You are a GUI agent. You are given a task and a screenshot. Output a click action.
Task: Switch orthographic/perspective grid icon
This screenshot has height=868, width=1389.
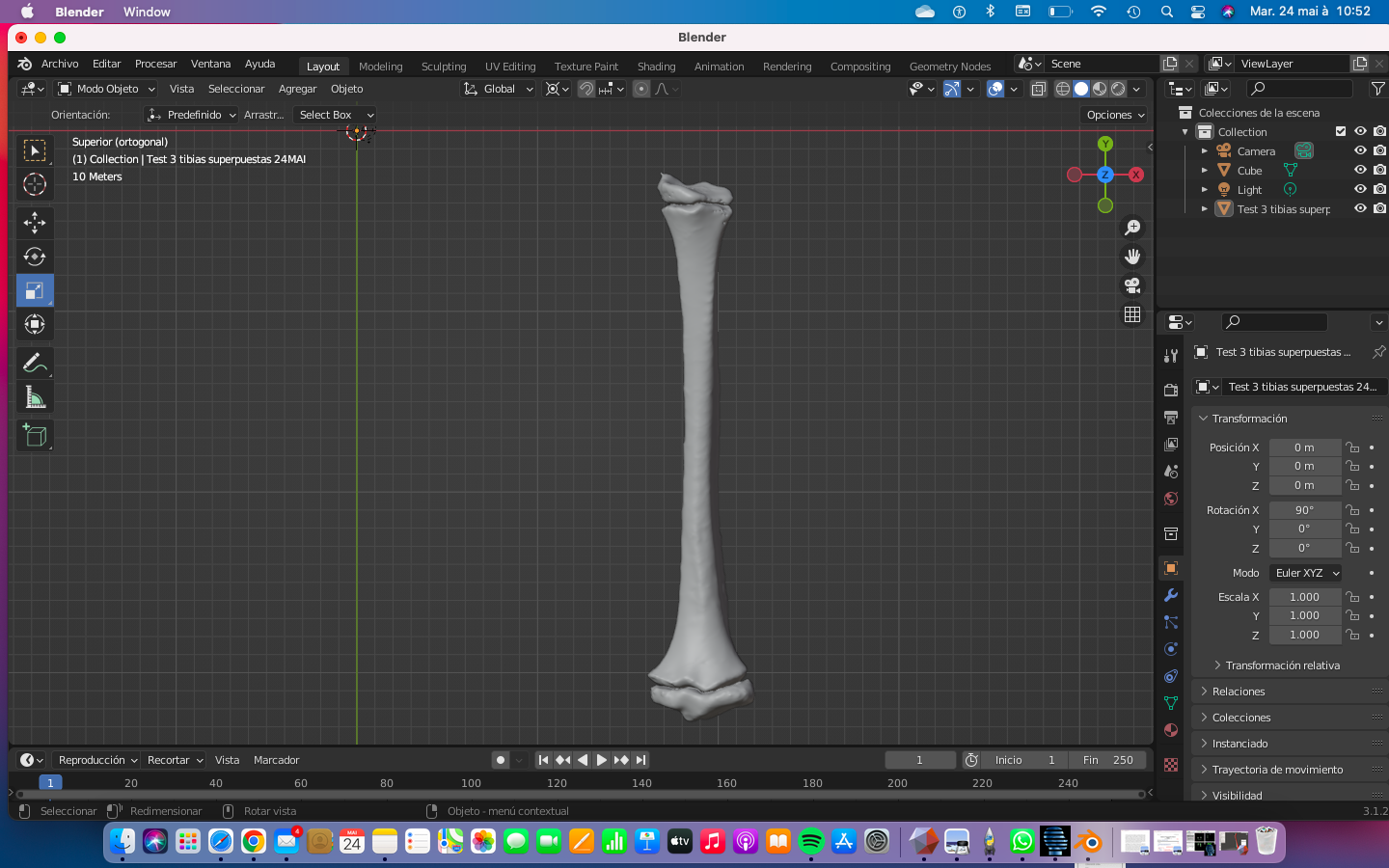(1132, 314)
